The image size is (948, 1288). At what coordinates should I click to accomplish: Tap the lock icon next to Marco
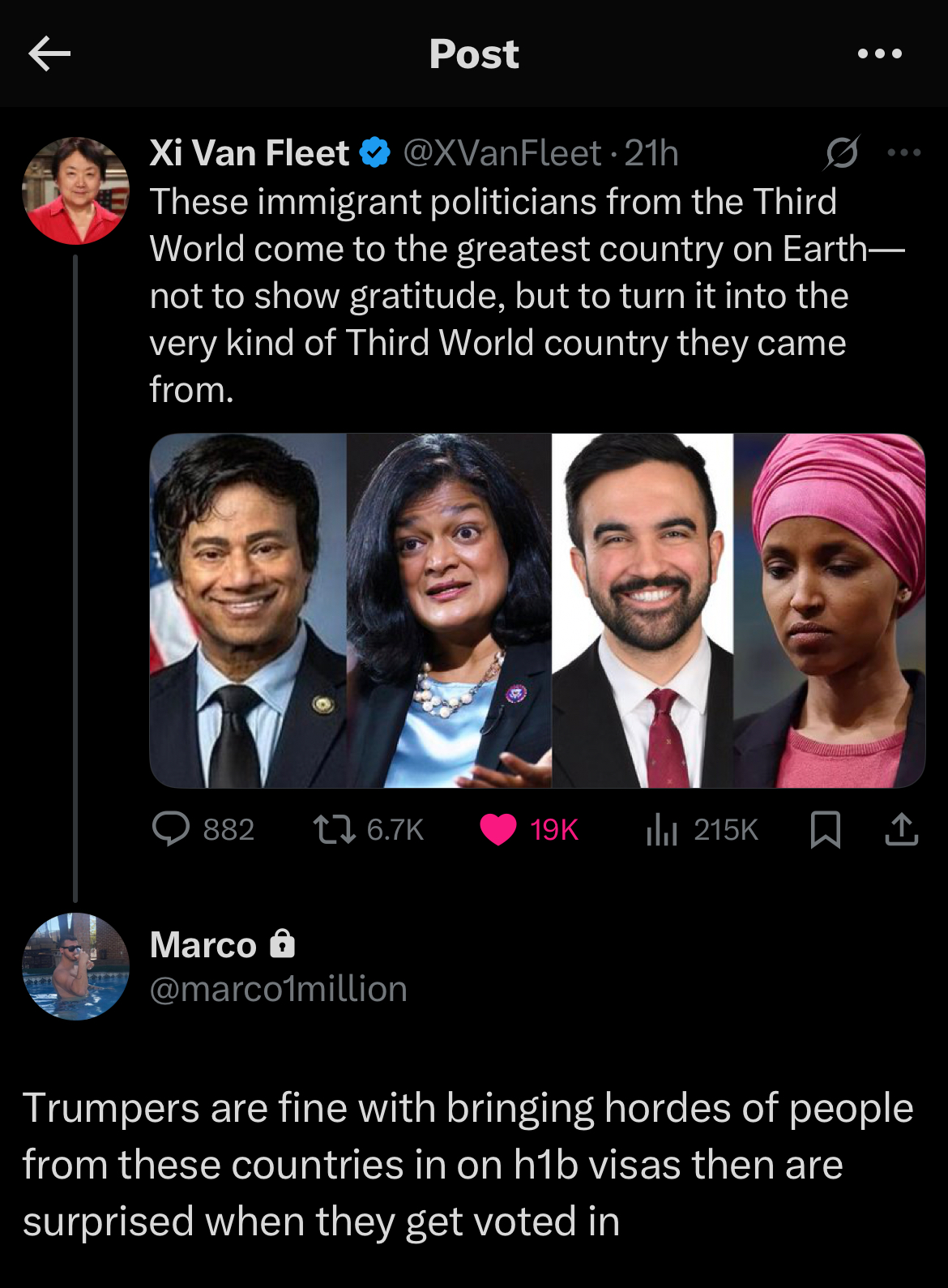coord(282,944)
